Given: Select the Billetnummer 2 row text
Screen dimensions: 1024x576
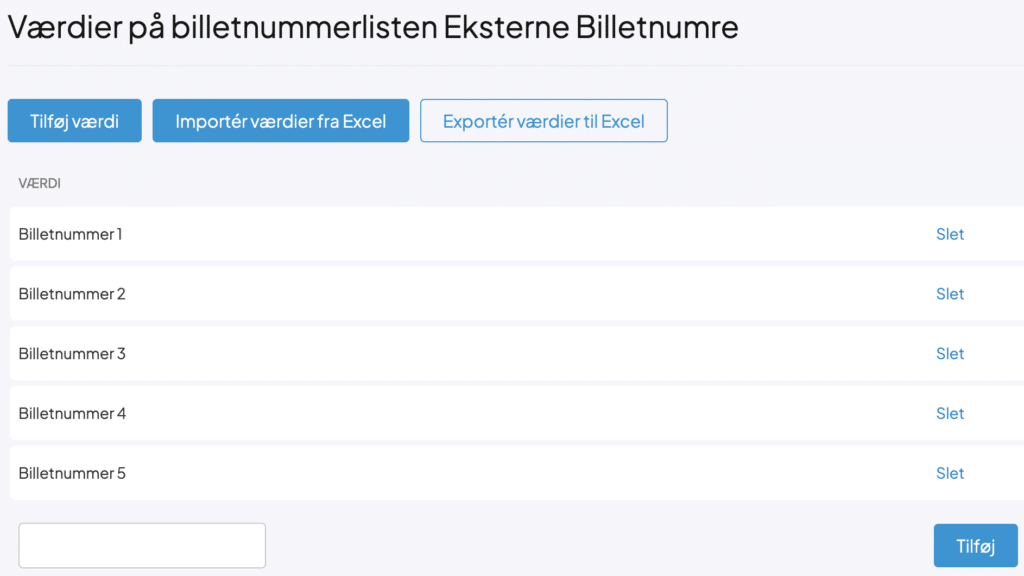Looking at the screenshot, I should point(72,294).
